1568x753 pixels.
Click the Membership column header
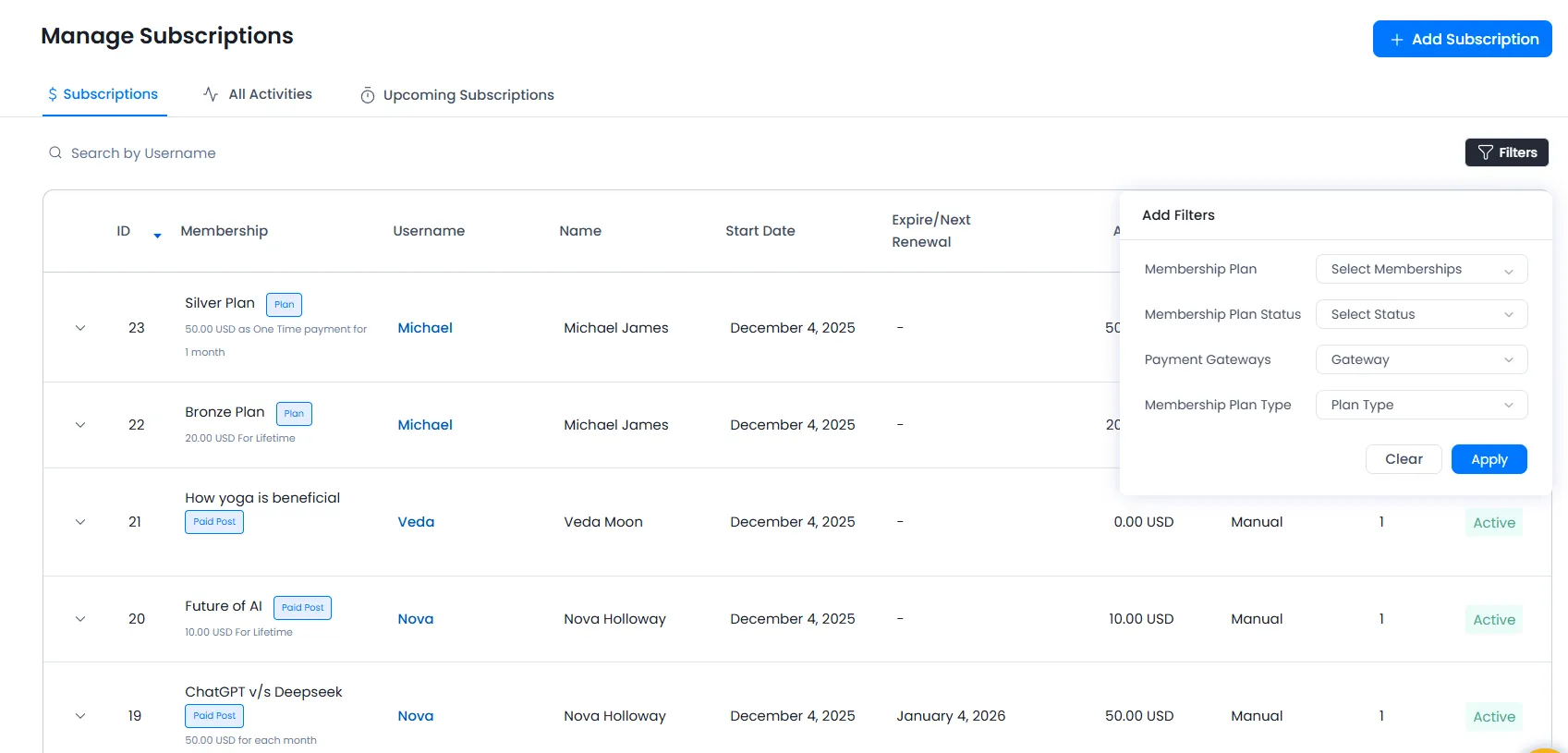click(225, 231)
